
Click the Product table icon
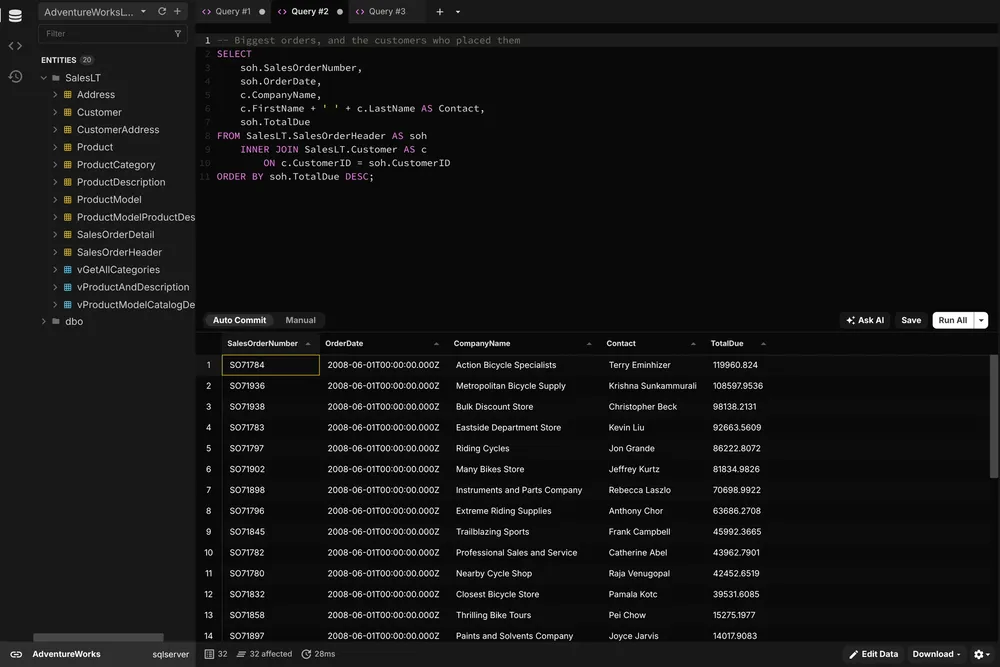coord(68,147)
